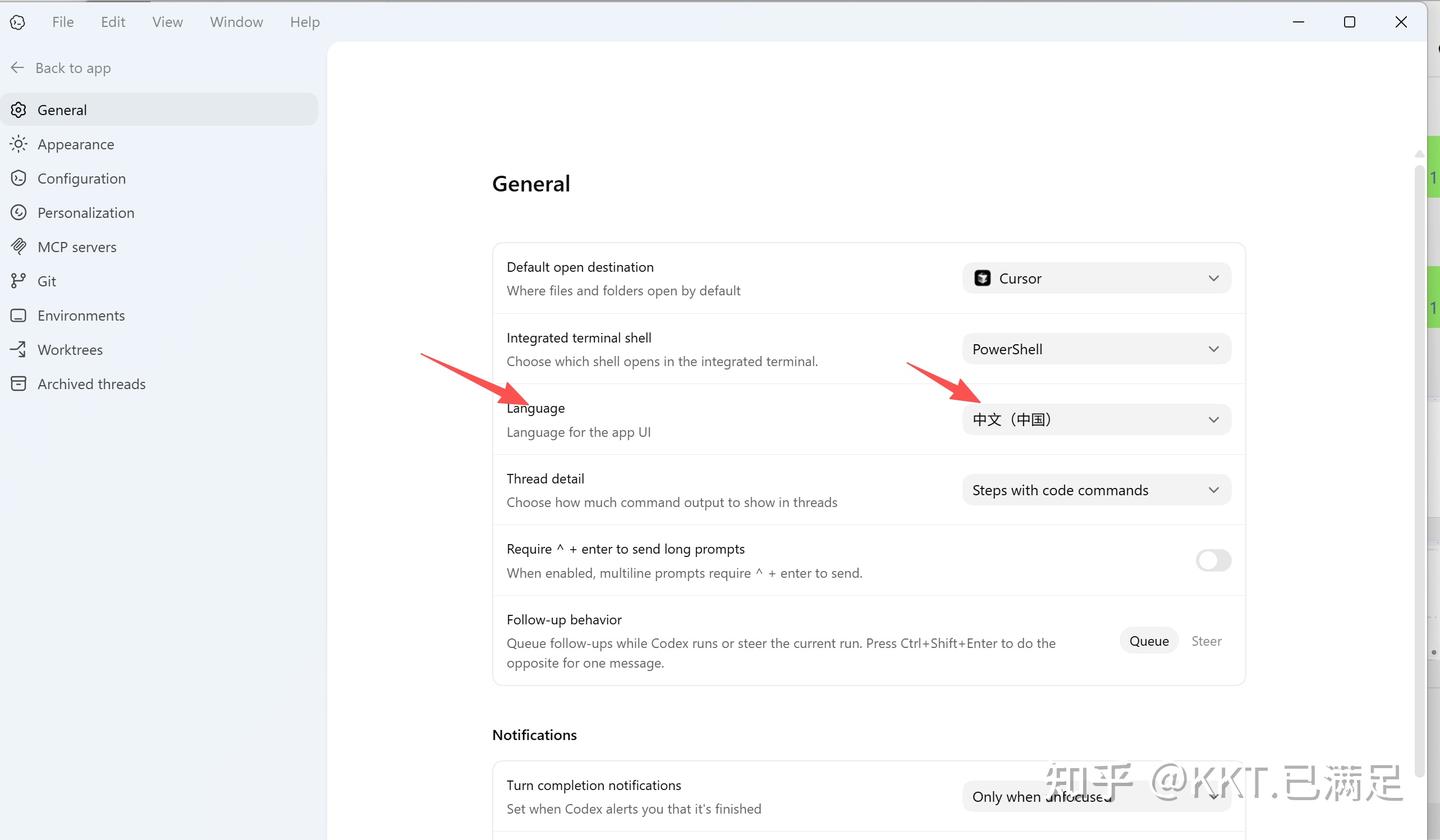Viewport: 1440px width, 840px height.
Task: Open the Edit menu
Action: pyautogui.click(x=113, y=22)
